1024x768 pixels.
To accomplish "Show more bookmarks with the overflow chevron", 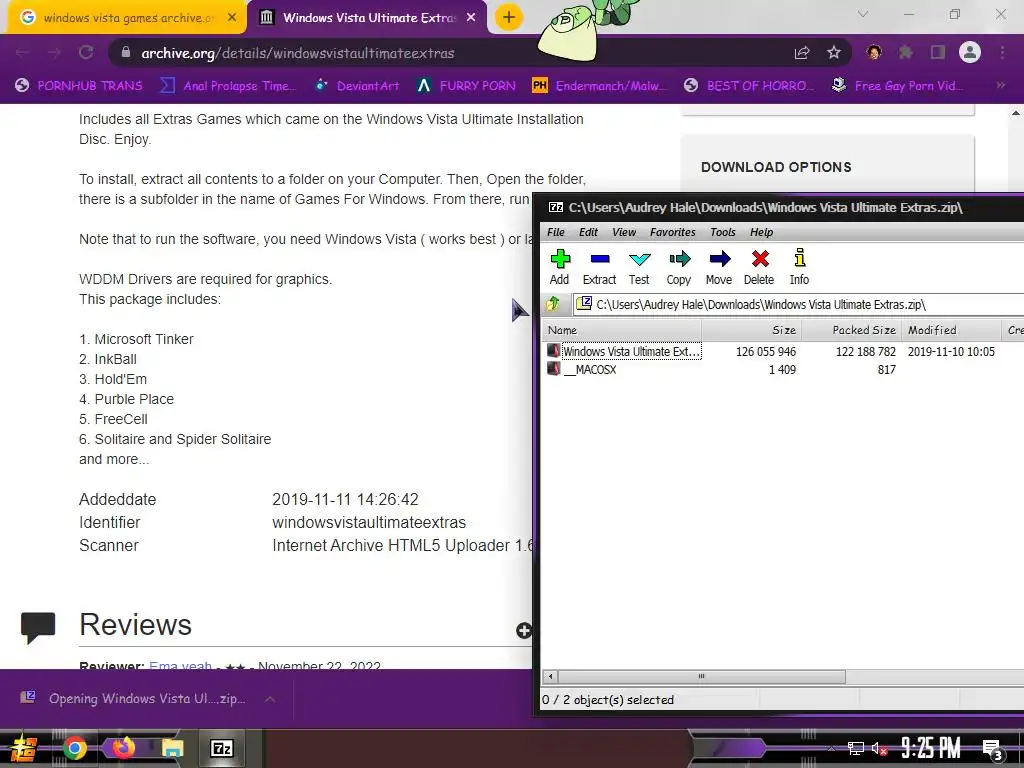I will pyautogui.click(x=1000, y=85).
